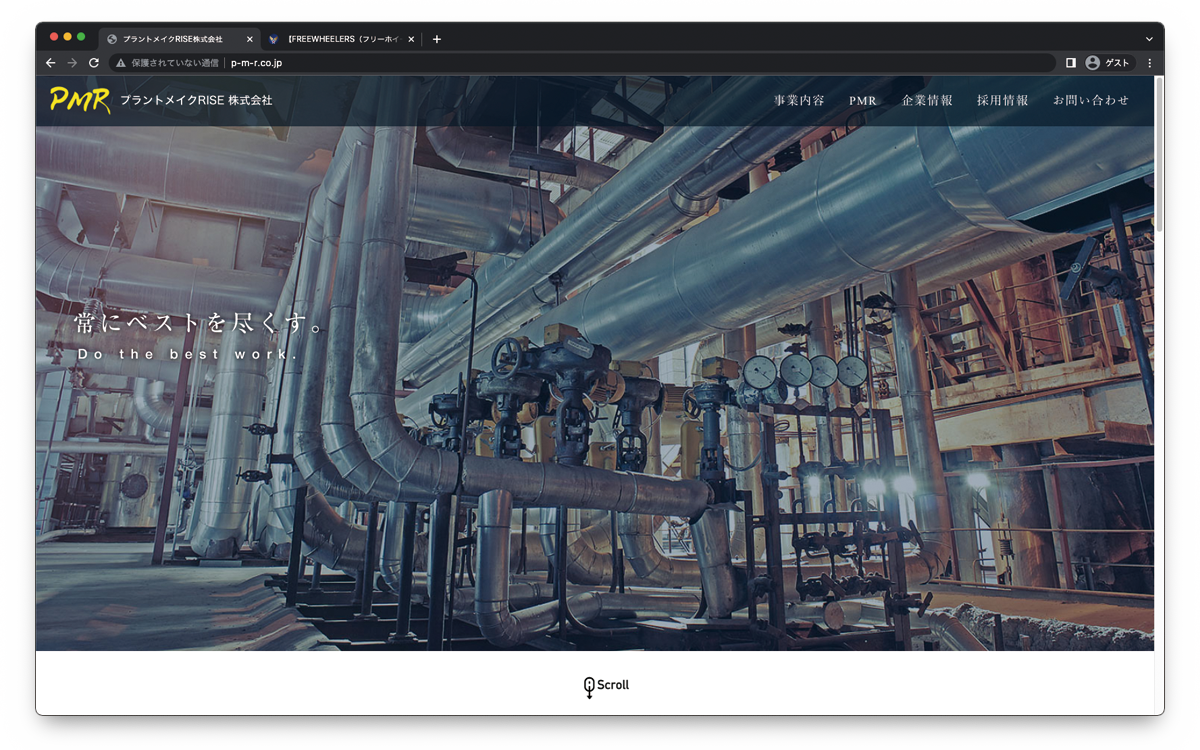1200x750 pixels.
Task: Open the PMR navigation item
Action: pos(863,101)
